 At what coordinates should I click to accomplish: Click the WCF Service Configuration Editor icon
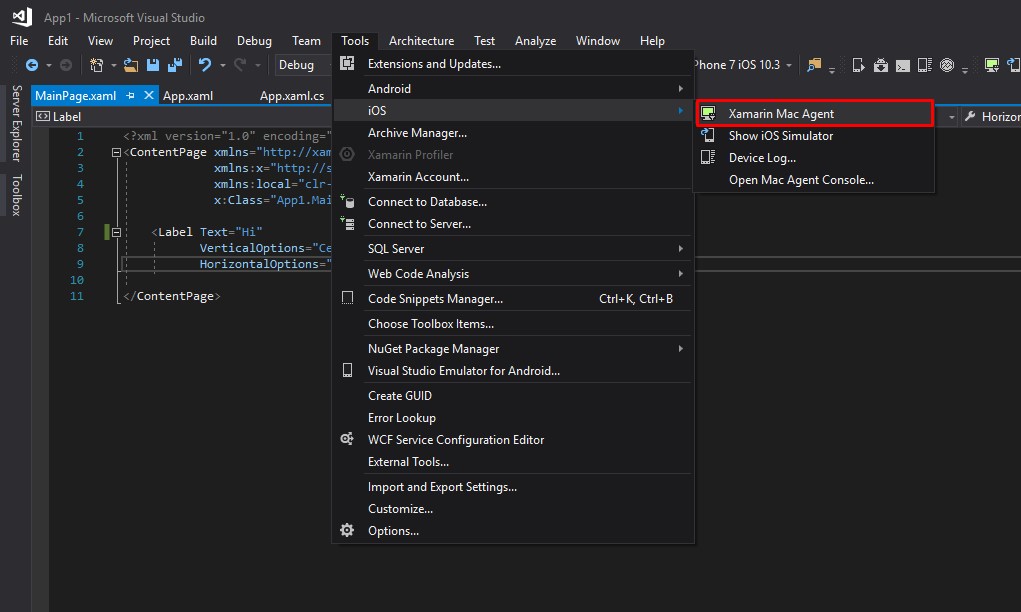pyautogui.click(x=347, y=439)
